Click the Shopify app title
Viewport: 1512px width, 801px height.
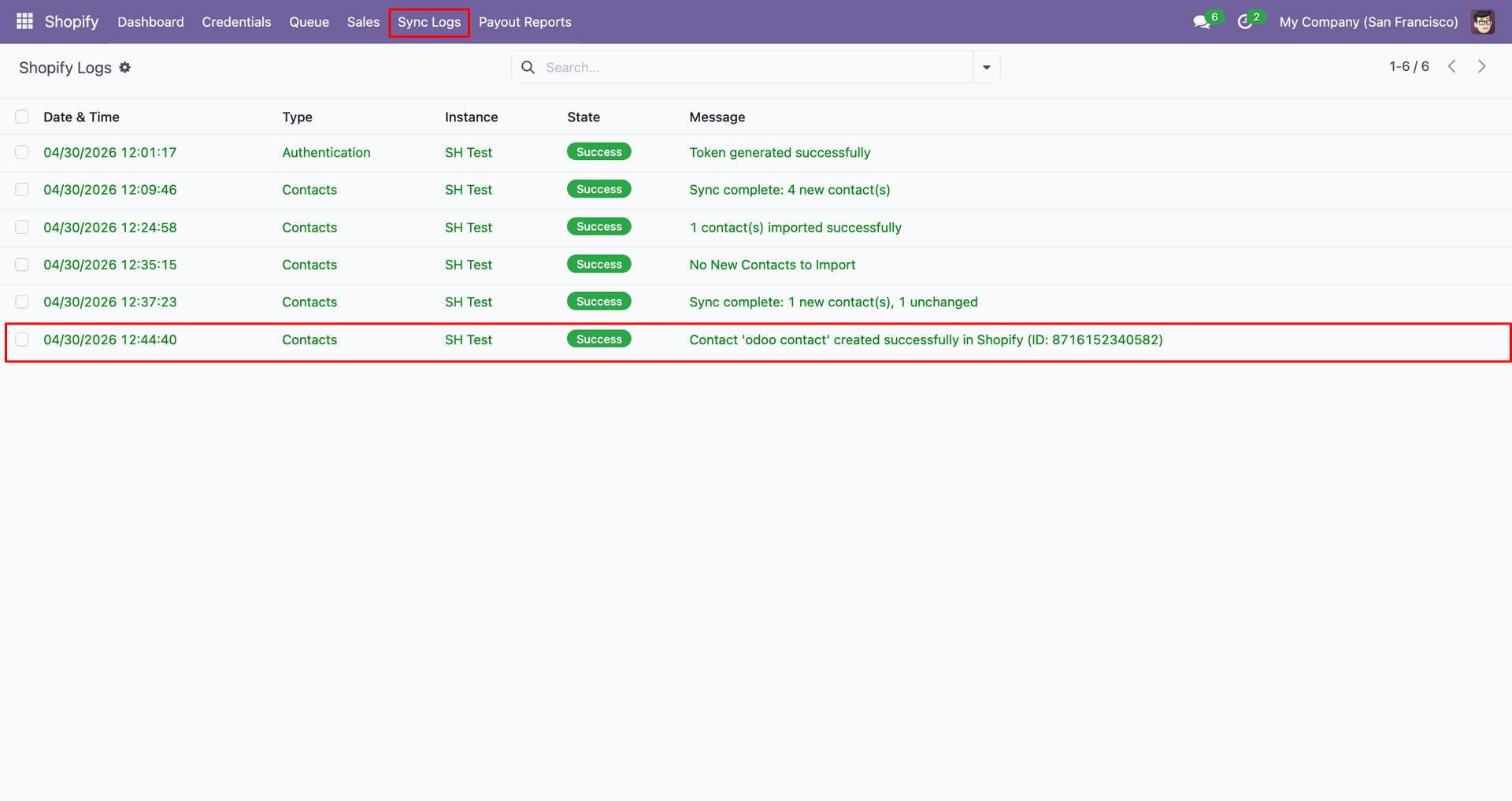pyautogui.click(x=72, y=21)
